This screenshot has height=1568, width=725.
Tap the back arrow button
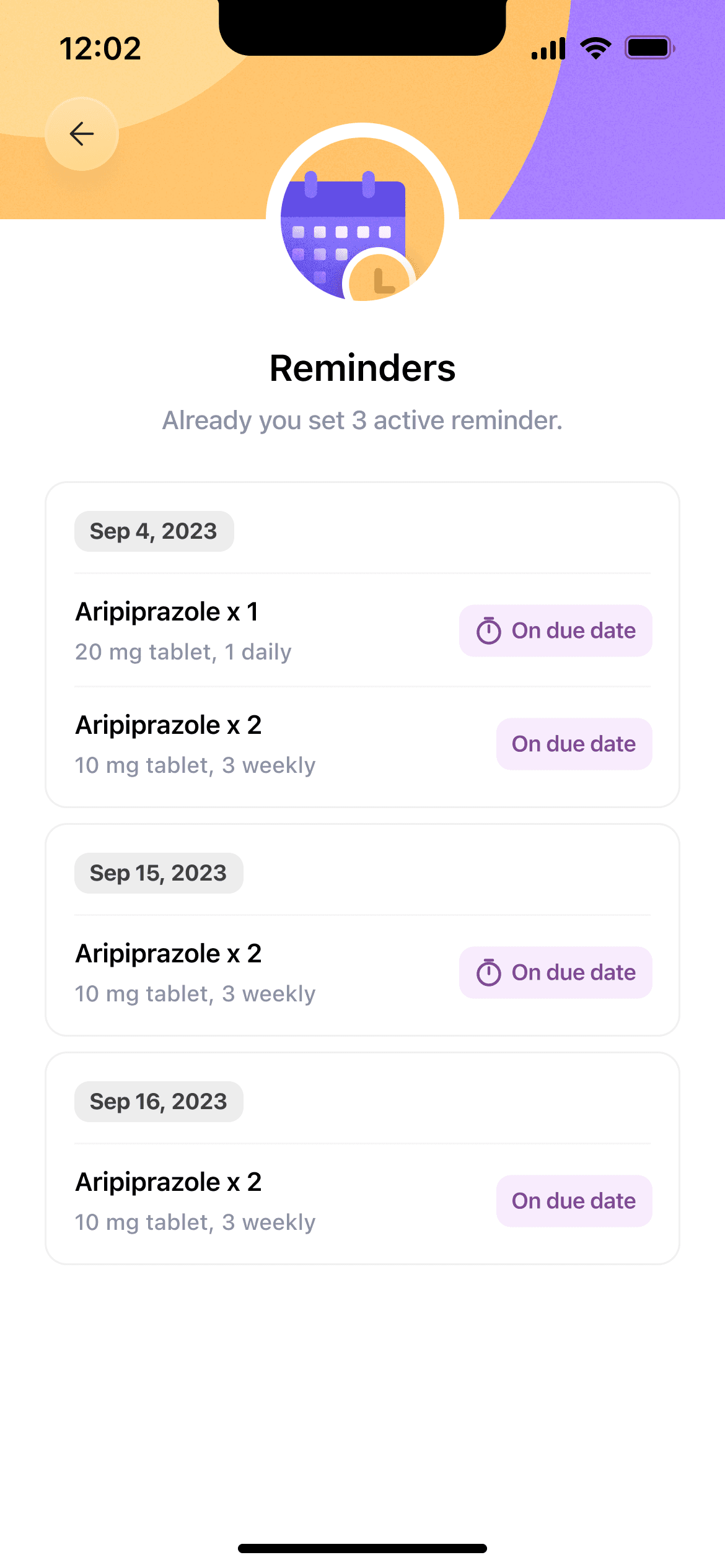(82, 134)
